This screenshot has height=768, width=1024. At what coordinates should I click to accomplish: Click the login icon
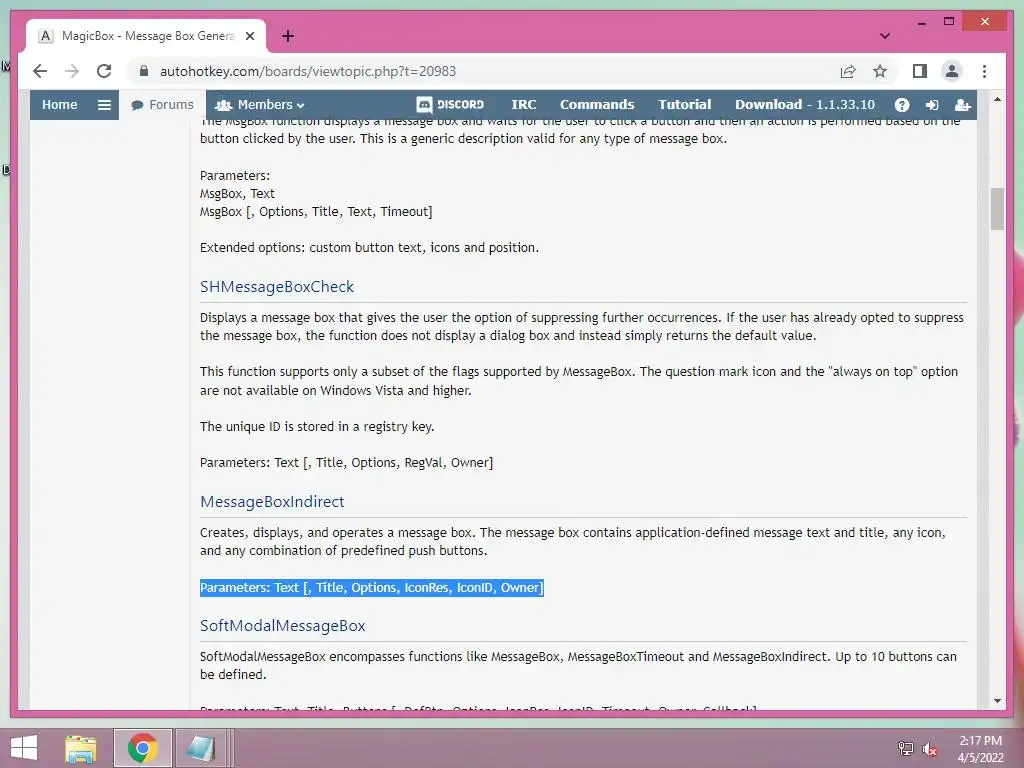coord(932,105)
